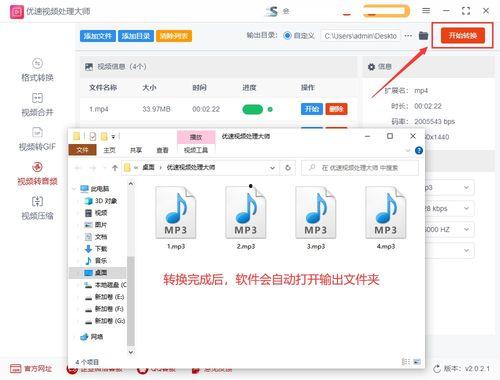Image resolution: width=500 pixels, height=380 pixels.
Task: Click the 开始转换 button
Action: click(x=463, y=35)
